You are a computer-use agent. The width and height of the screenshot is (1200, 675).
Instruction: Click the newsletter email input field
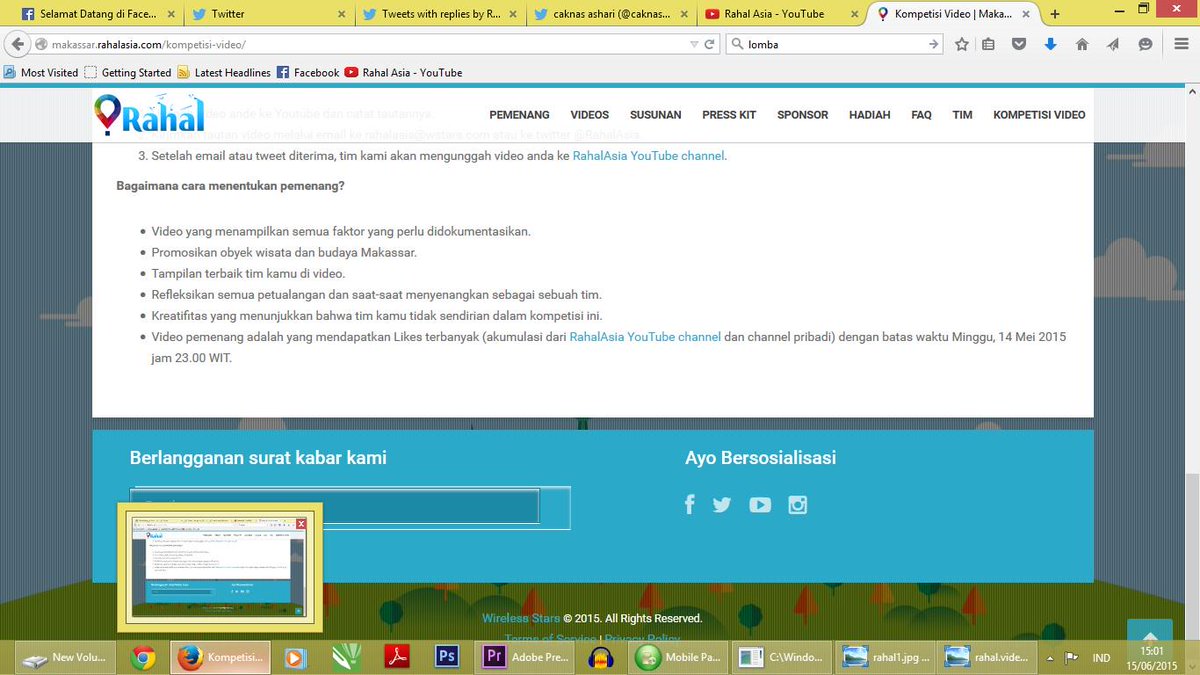coord(335,507)
